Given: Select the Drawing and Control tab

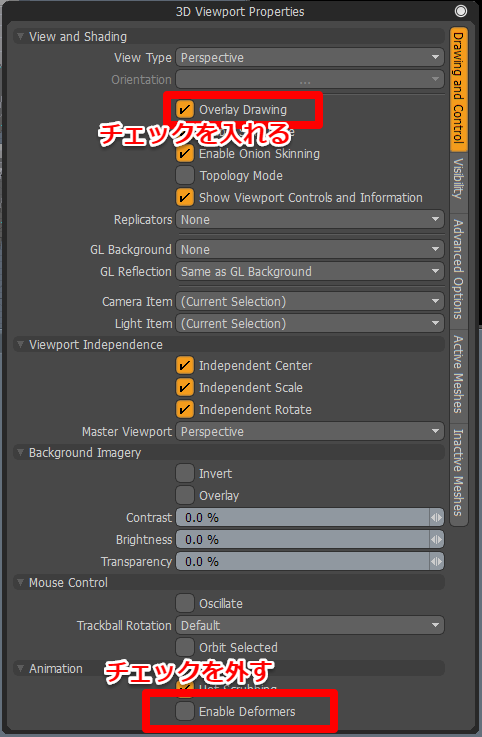Looking at the screenshot, I should click(458, 88).
